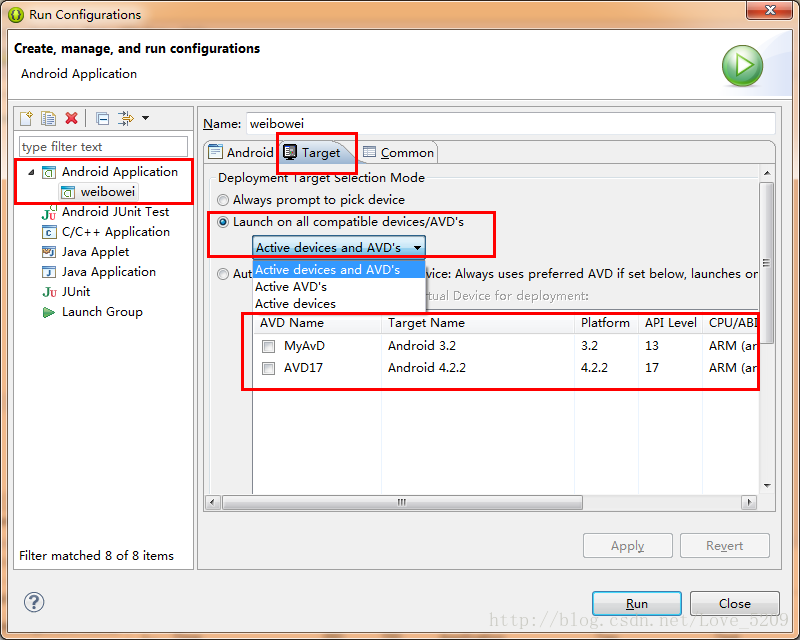Image resolution: width=800 pixels, height=640 pixels.
Task: Click the JUnit icon in tree
Action: coord(49,292)
